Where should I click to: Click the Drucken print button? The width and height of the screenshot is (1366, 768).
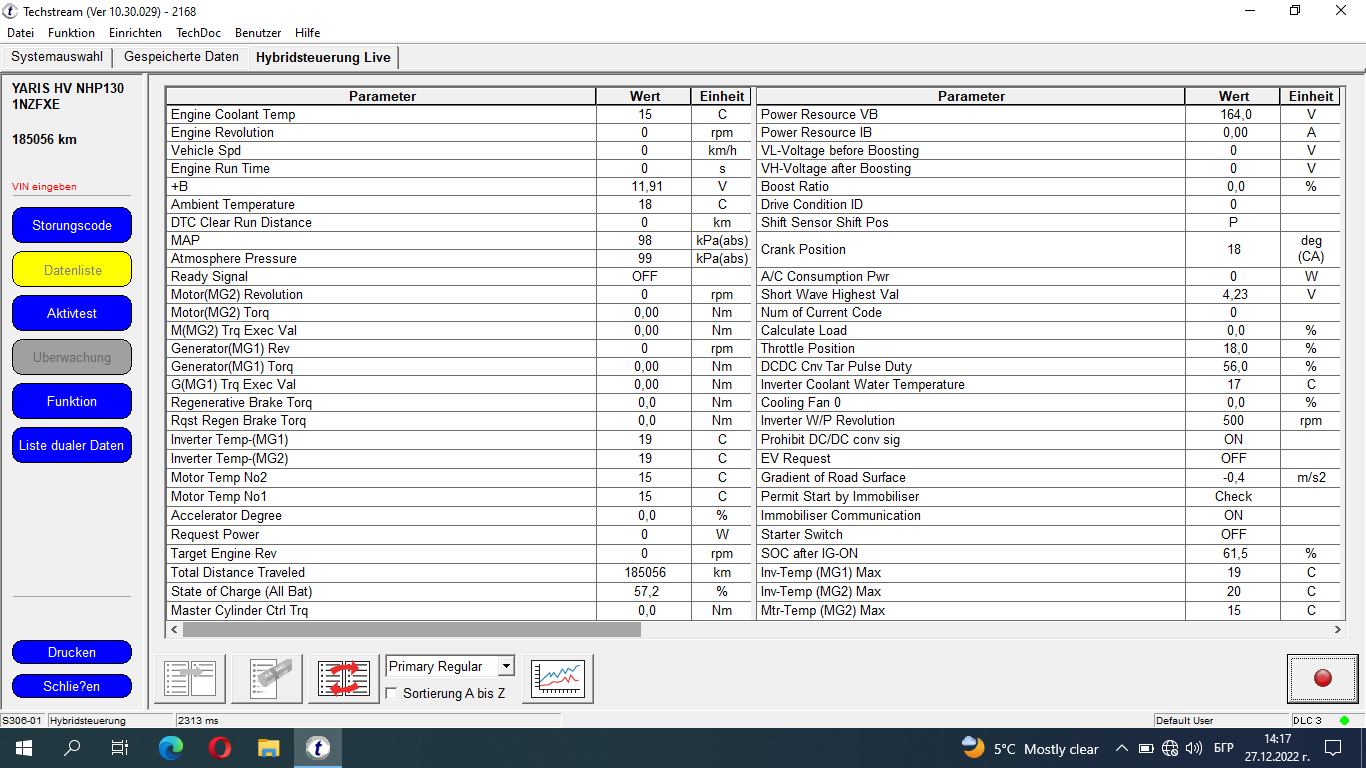pyautogui.click(x=72, y=652)
